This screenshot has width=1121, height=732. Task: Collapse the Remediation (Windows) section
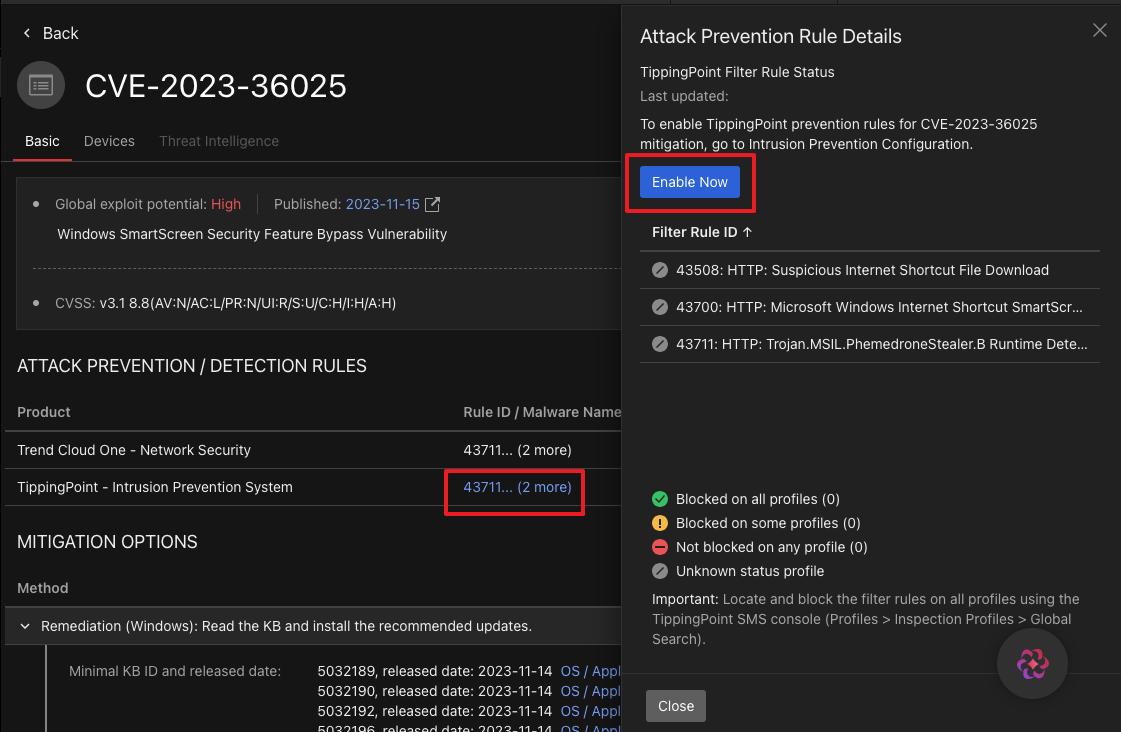point(25,627)
